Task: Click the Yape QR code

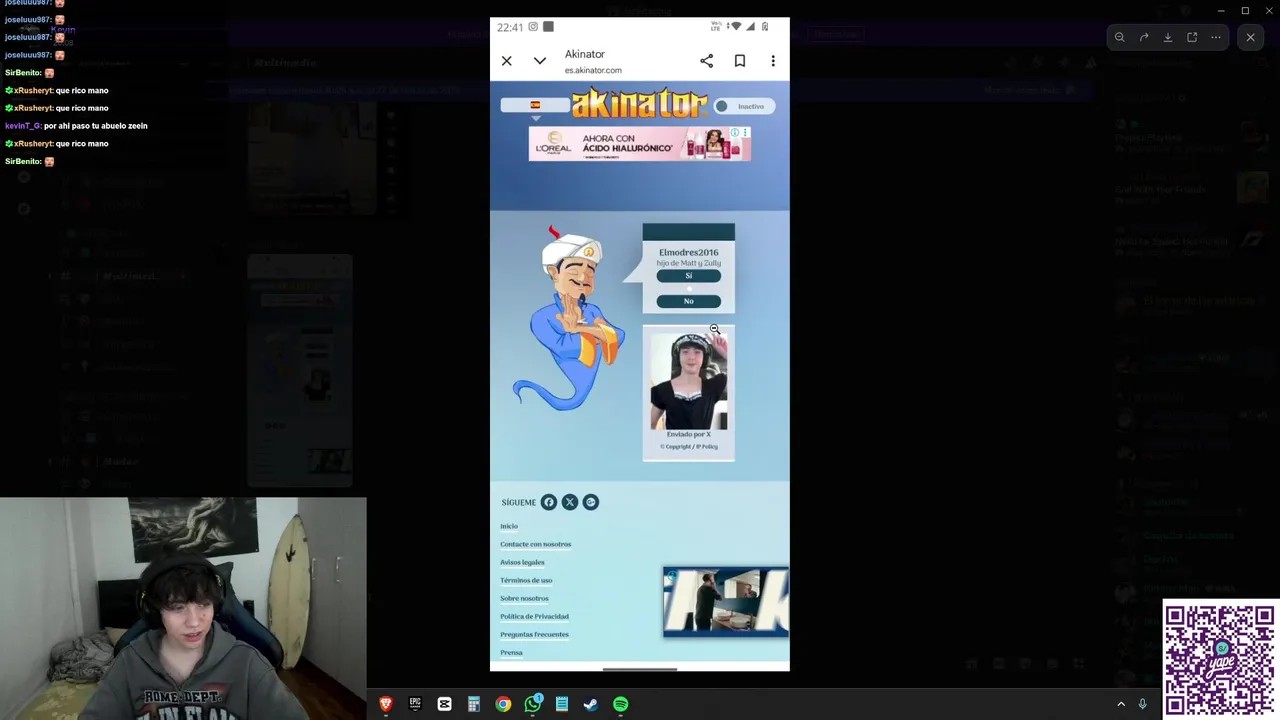Action: pyautogui.click(x=1220, y=658)
